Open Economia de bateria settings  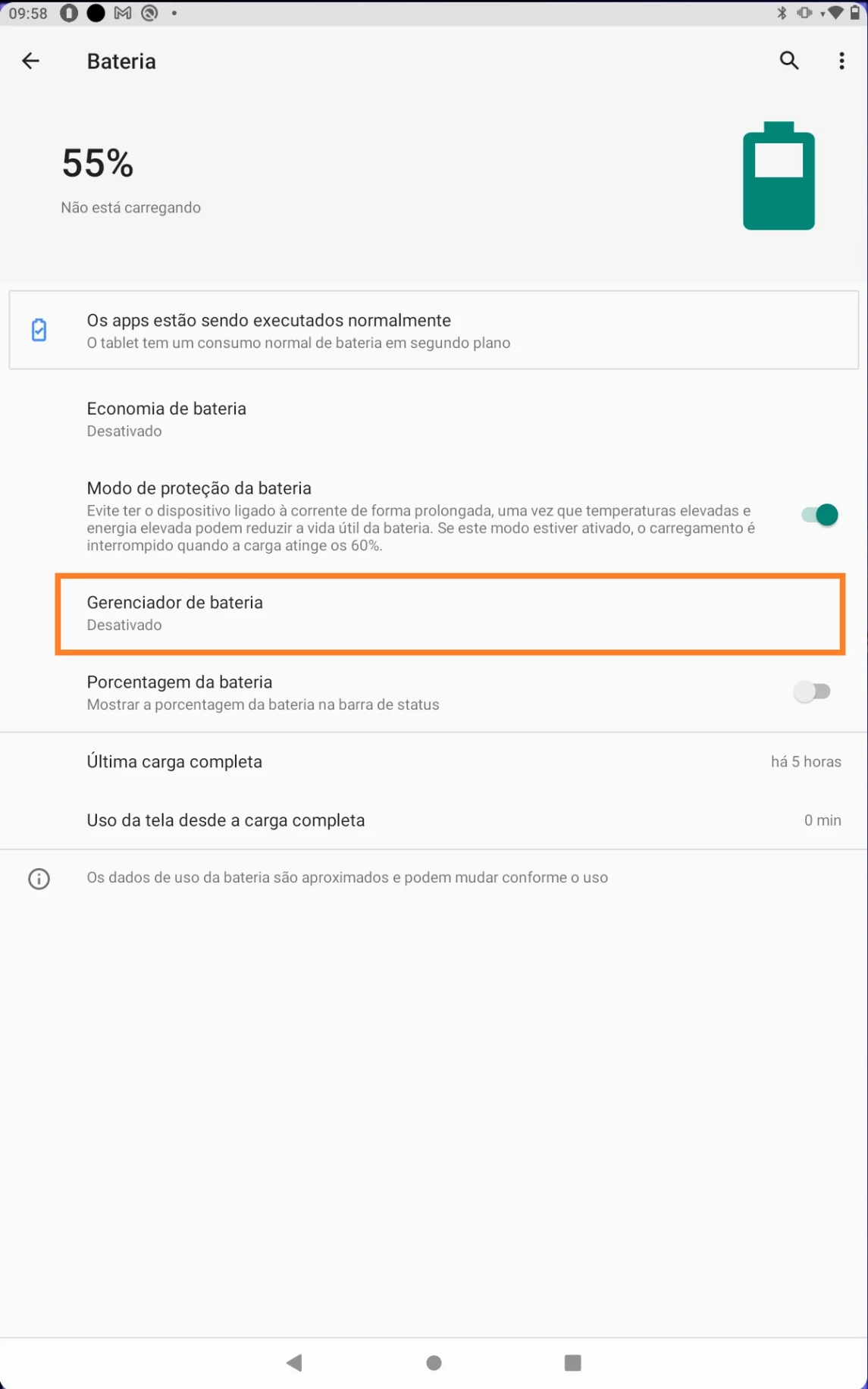click(434, 419)
